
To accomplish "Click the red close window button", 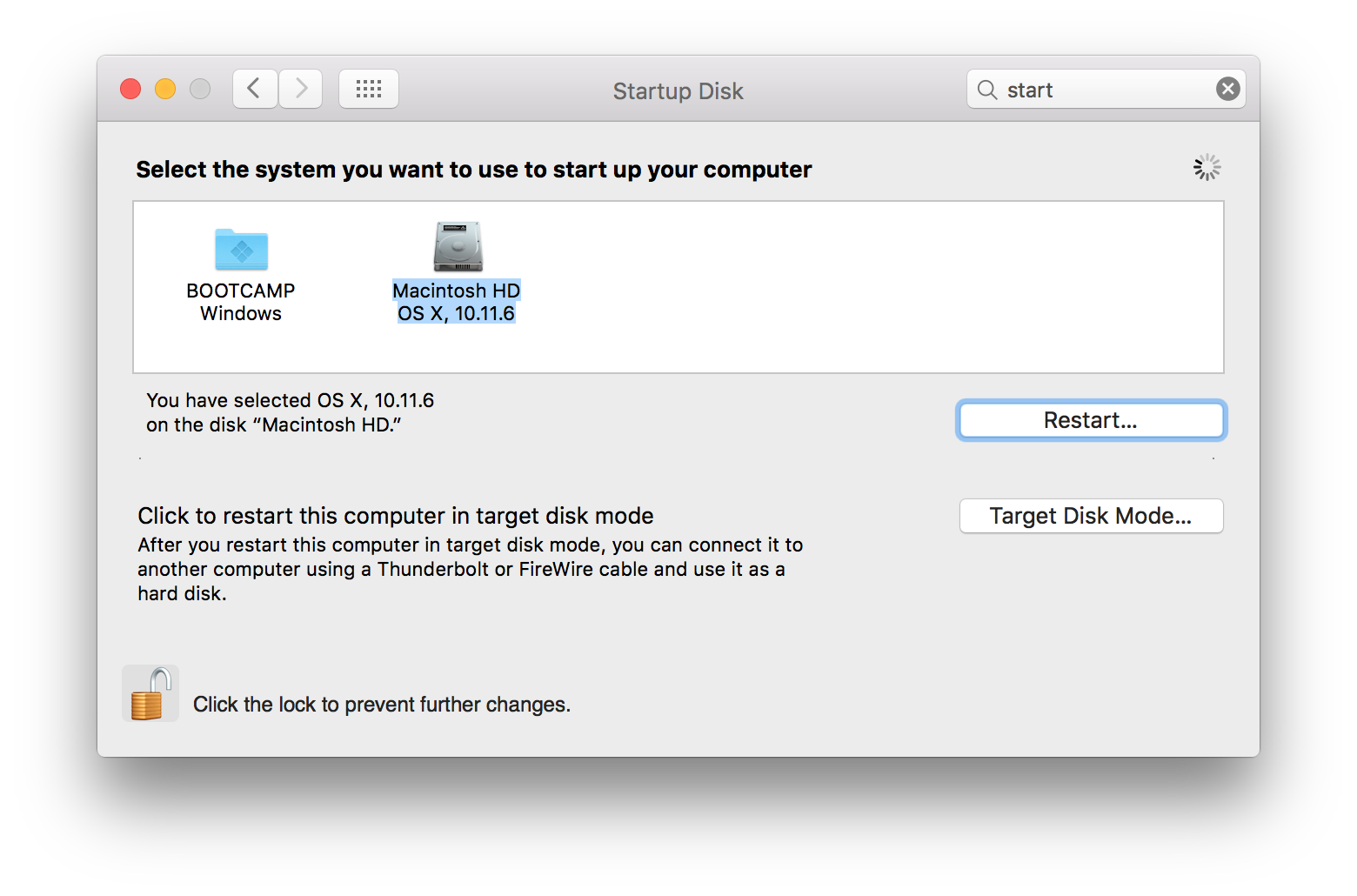I will [130, 89].
